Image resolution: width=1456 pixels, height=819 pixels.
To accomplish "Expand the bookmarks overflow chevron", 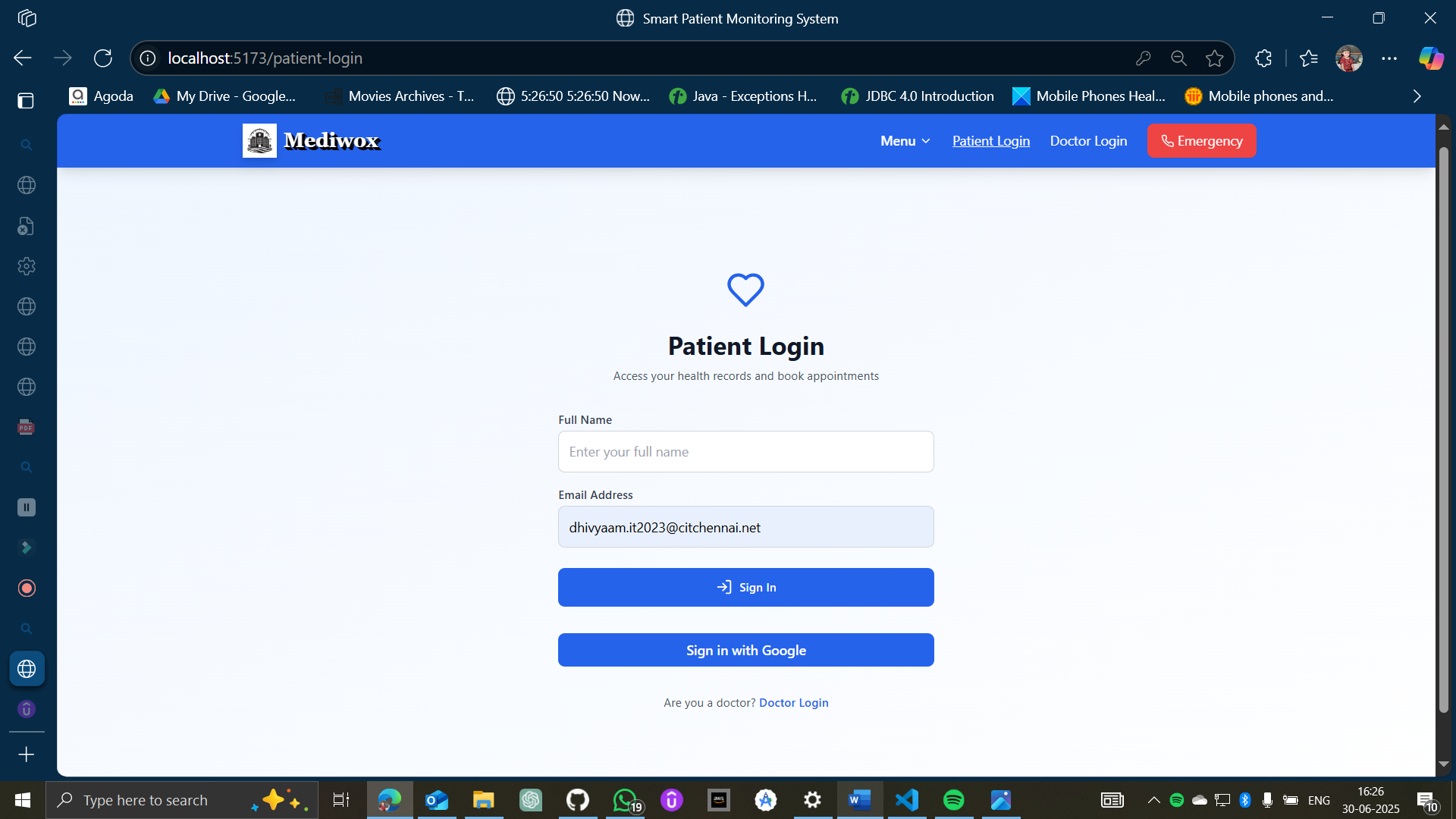I will (1417, 96).
